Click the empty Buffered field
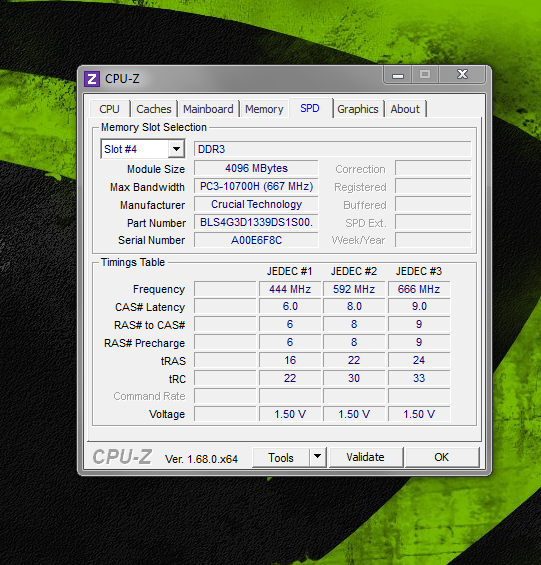This screenshot has width=541, height=565. click(433, 204)
